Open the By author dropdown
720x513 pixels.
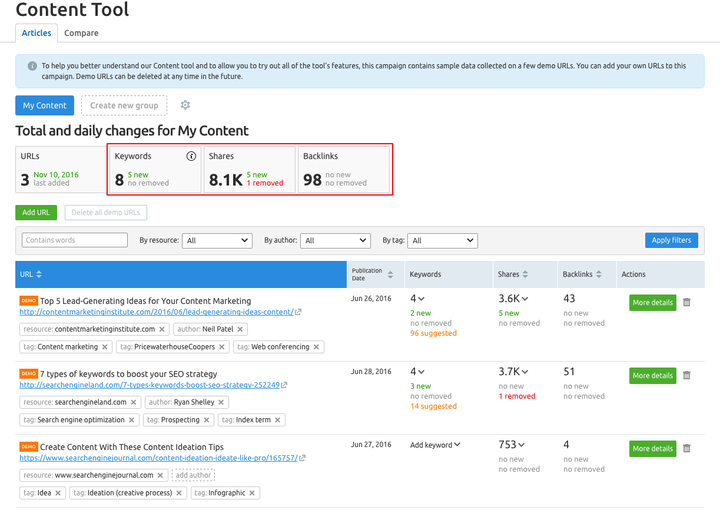click(335, 240)
